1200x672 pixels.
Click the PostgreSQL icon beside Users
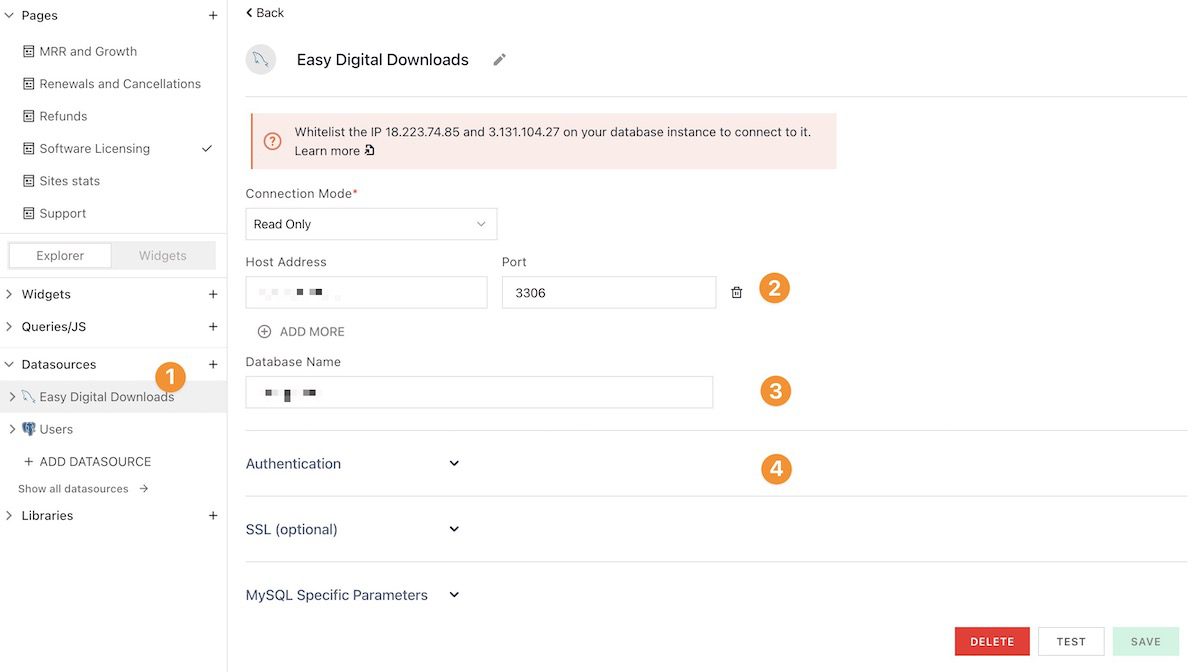[x=28, y=429]
